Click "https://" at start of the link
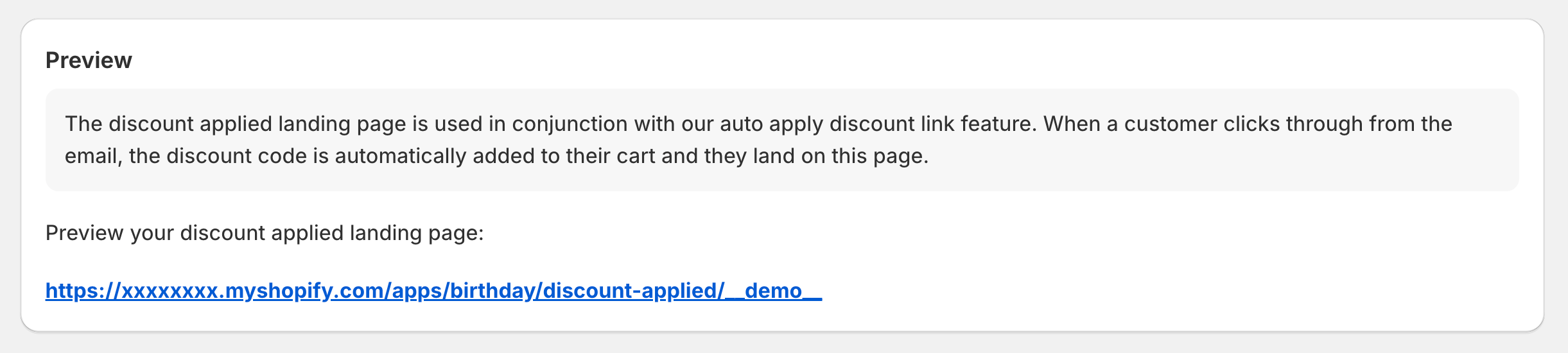 tap(83, 291)
